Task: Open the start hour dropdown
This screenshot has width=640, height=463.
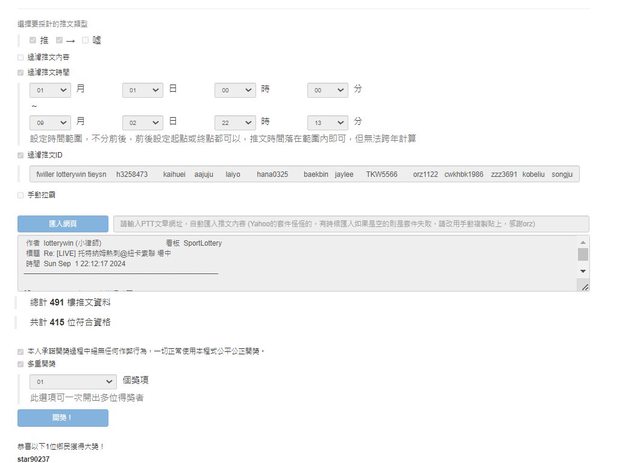Action: (235, 90)
